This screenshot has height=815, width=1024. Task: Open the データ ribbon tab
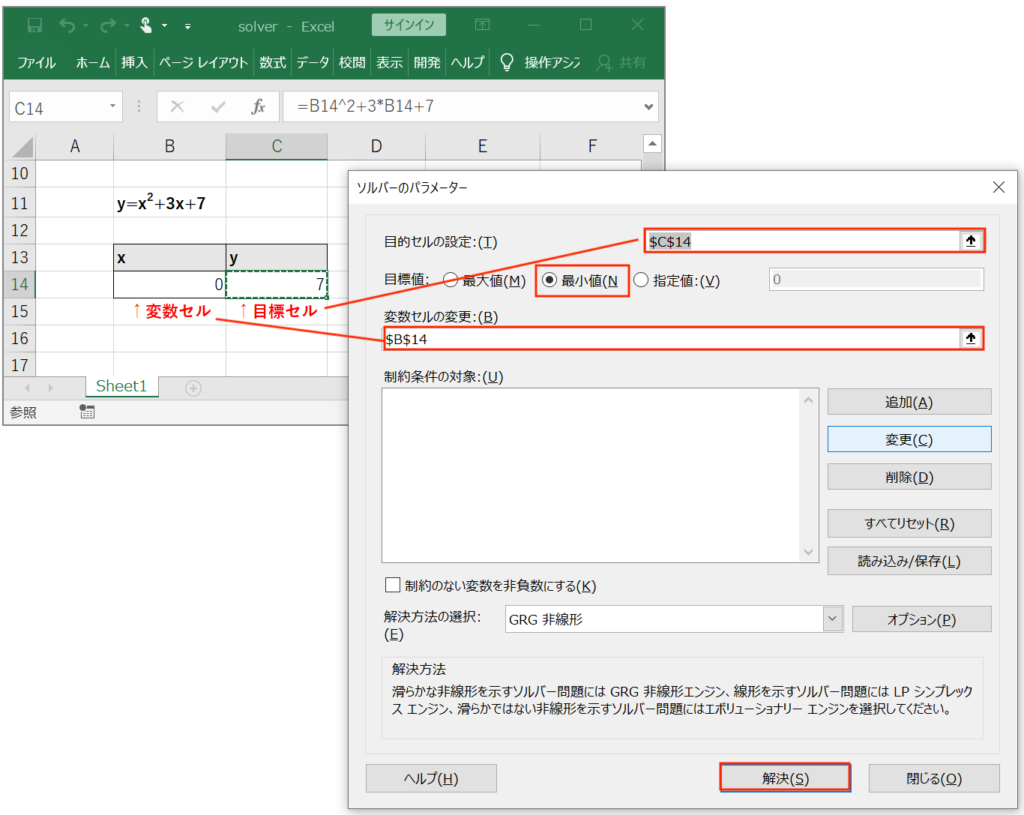coord(312,62)
